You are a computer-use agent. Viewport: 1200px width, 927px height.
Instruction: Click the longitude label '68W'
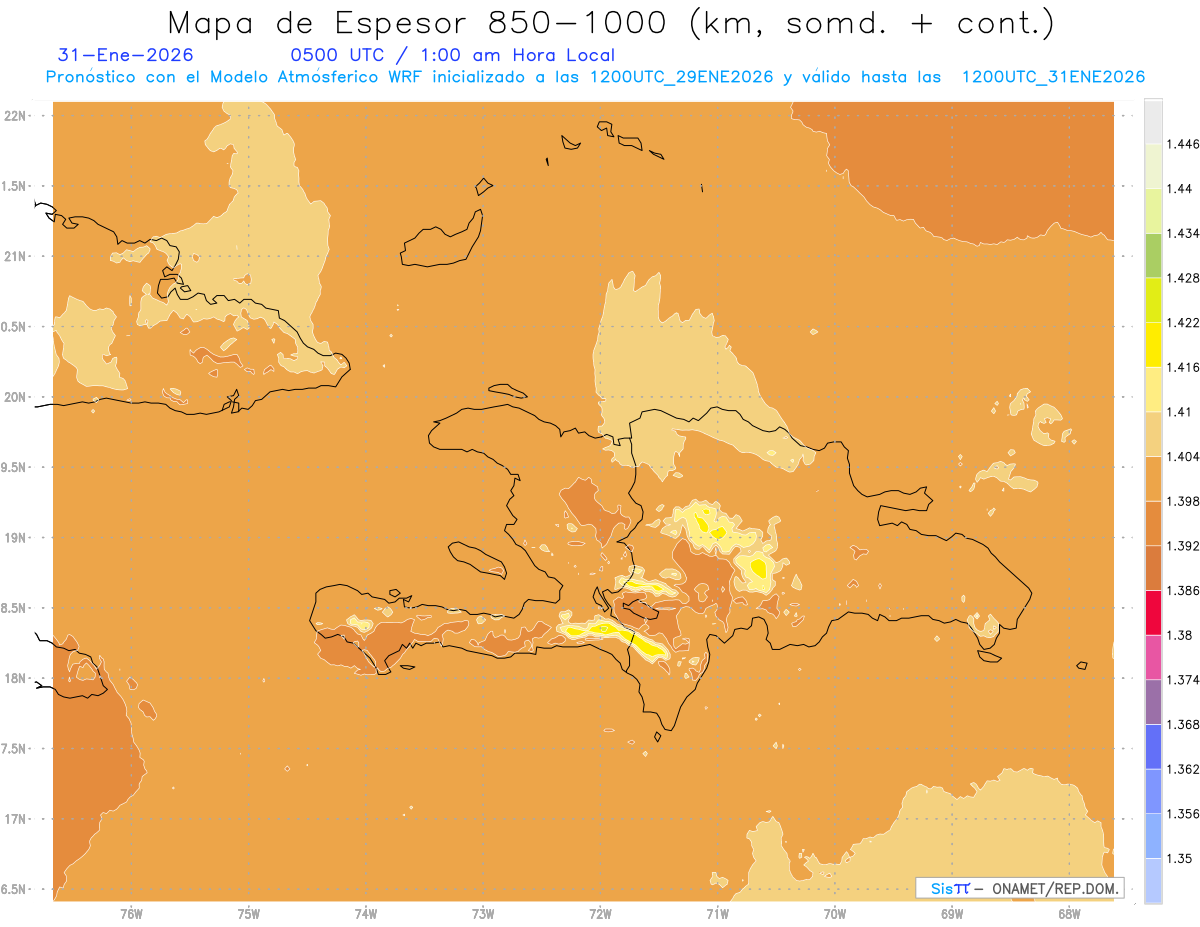pos(1069,915)
